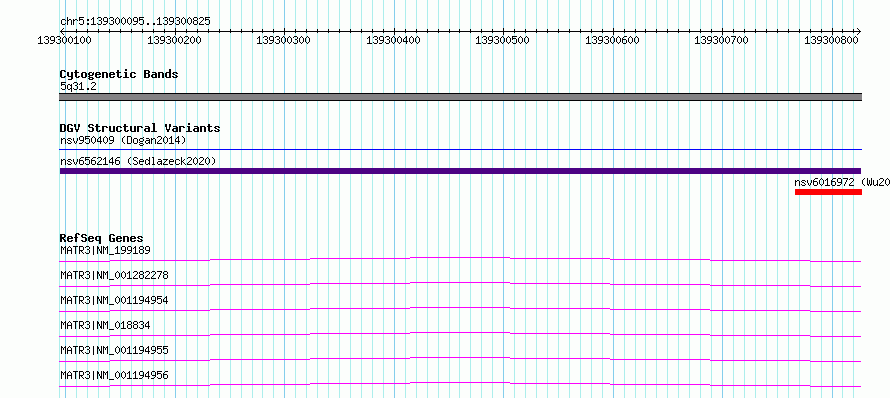The height and width of the screenshot is (398, 890).
Task: Open transcript MATR3|NM_199189
Action: point(105,250)
